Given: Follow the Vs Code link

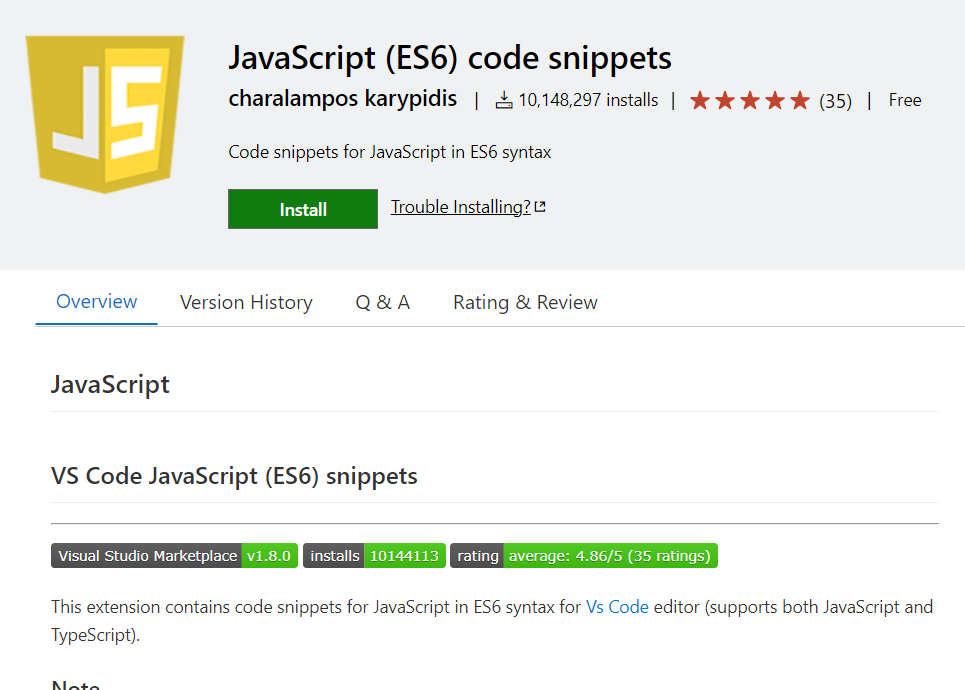Looking at the screenshot, I should tap(617, 607).
